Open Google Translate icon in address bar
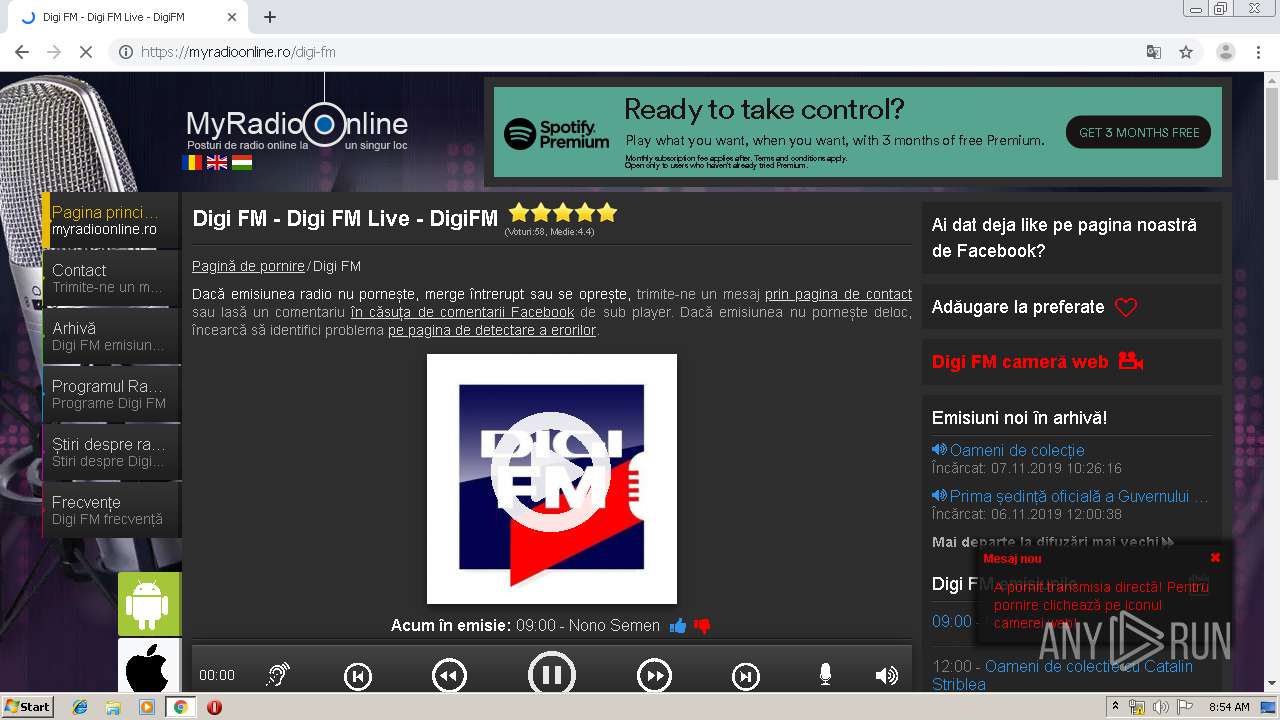 pos(1153,52)
